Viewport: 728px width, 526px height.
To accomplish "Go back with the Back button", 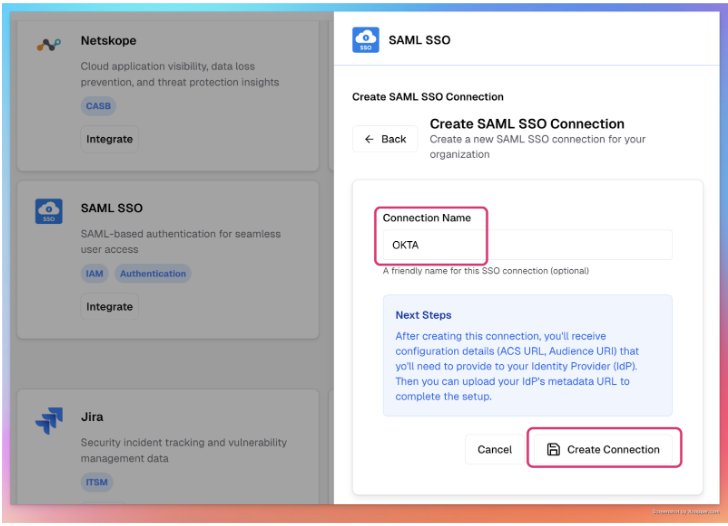I will coord(385,139).
